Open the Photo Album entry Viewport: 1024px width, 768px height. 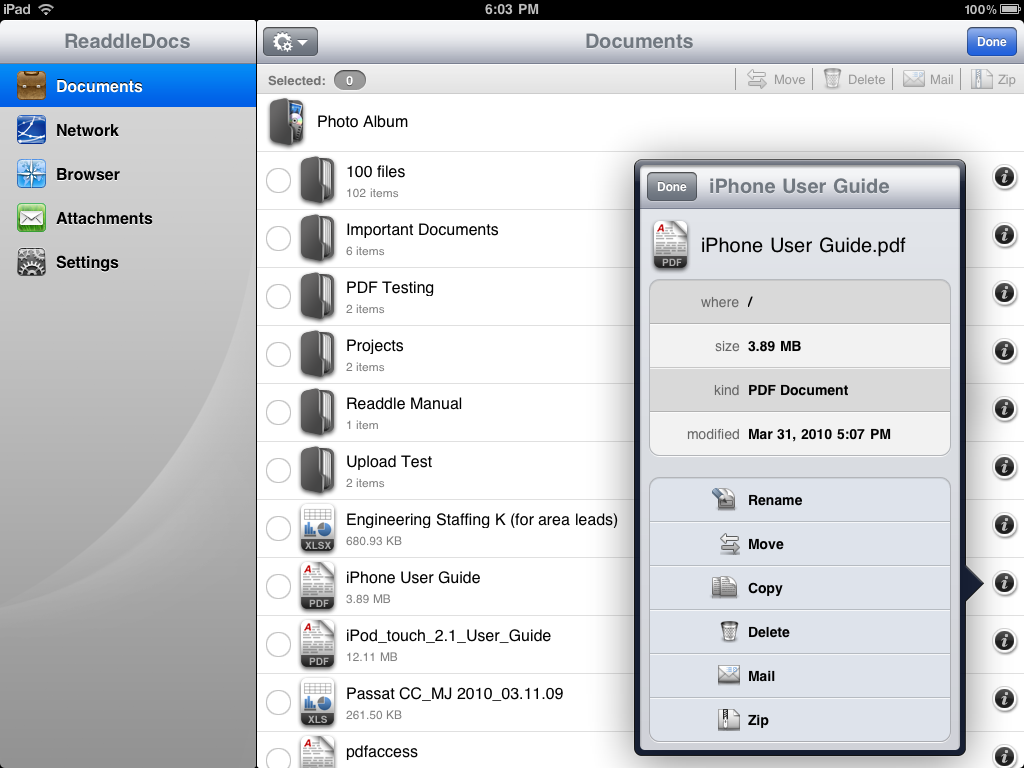(x=640, y=122)
